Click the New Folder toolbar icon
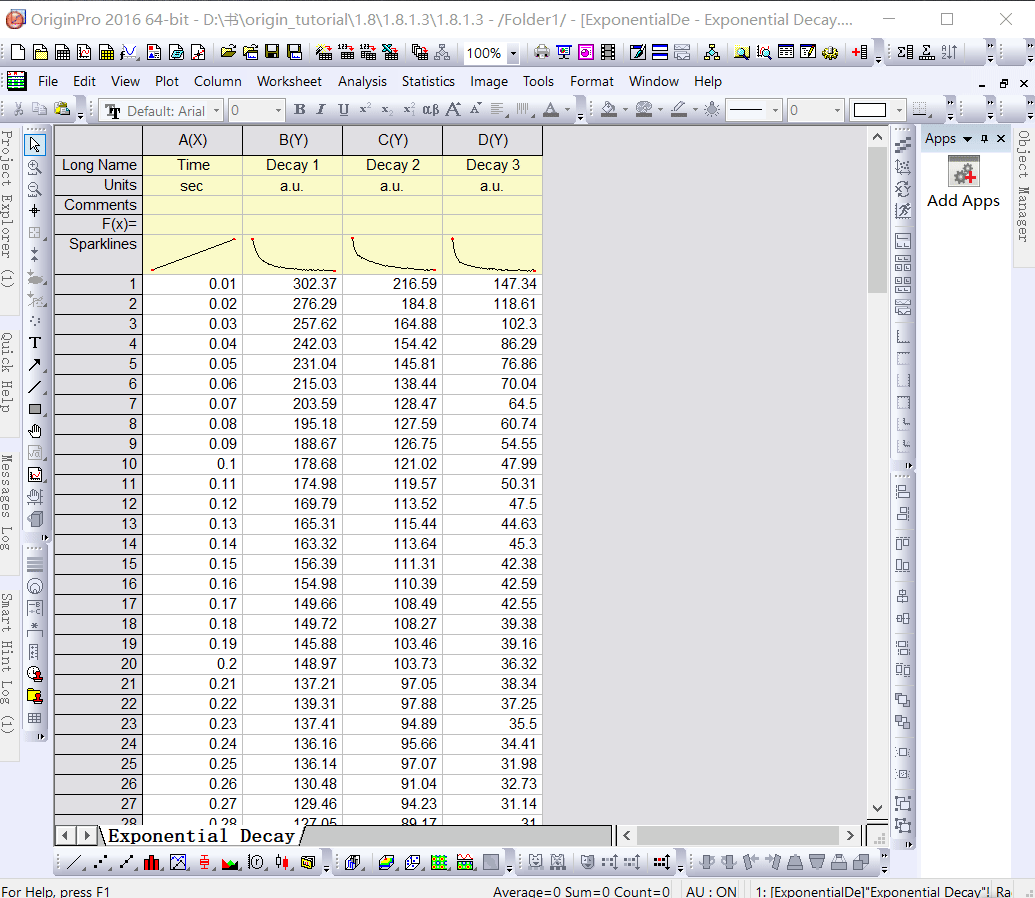 40,52
